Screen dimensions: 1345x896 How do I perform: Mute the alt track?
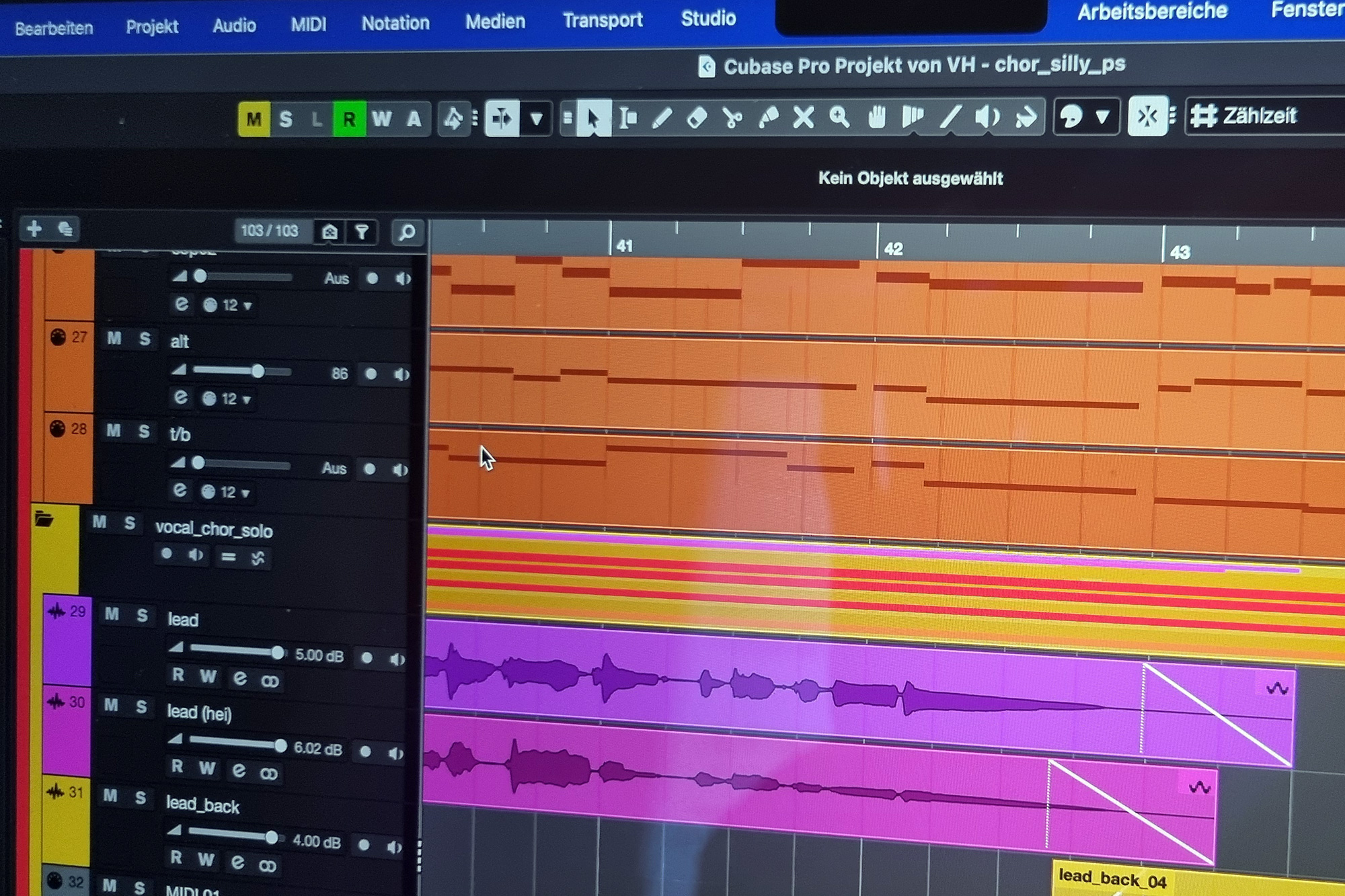pyautogui.click(x=114, y=338)
